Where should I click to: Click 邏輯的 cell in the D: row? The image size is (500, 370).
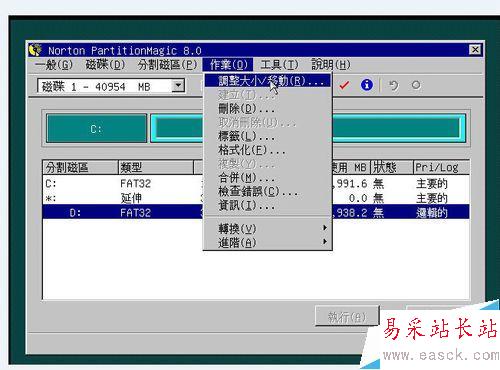point(432,213)
